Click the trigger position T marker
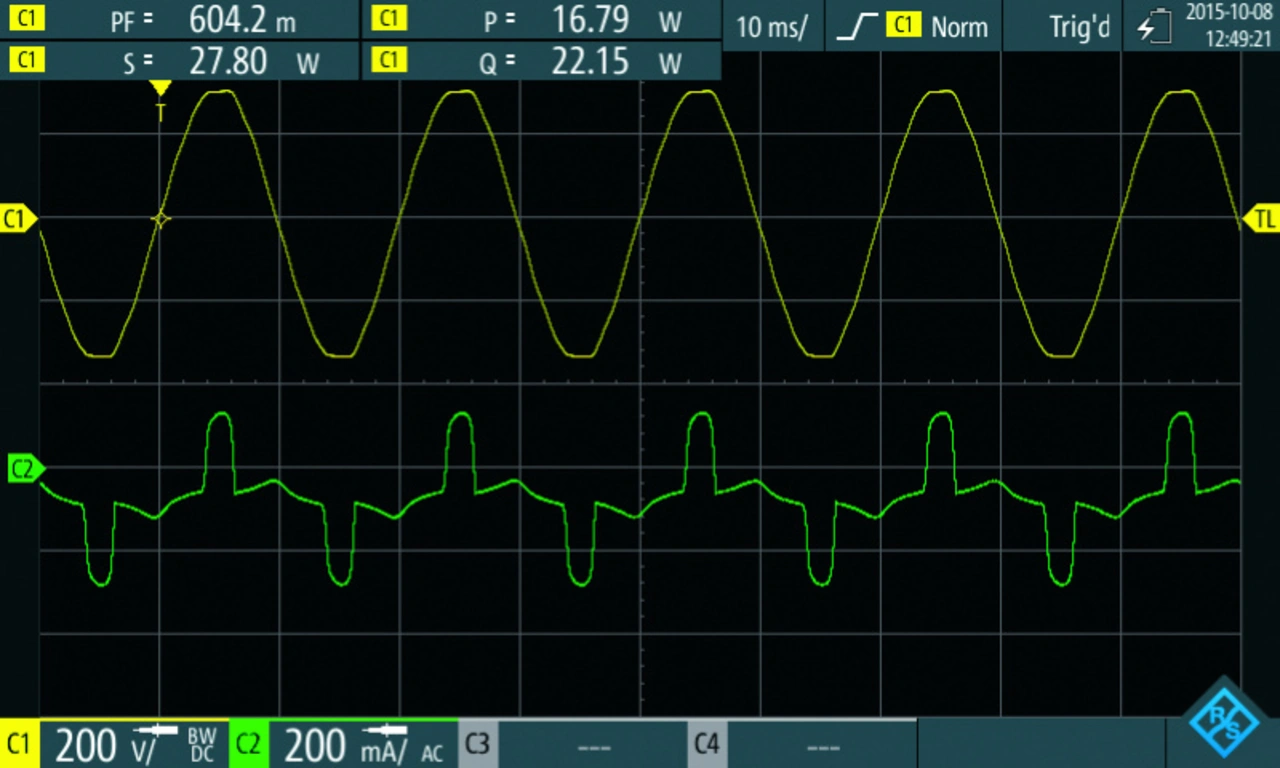1280x768 pixels. pos(160,100)
